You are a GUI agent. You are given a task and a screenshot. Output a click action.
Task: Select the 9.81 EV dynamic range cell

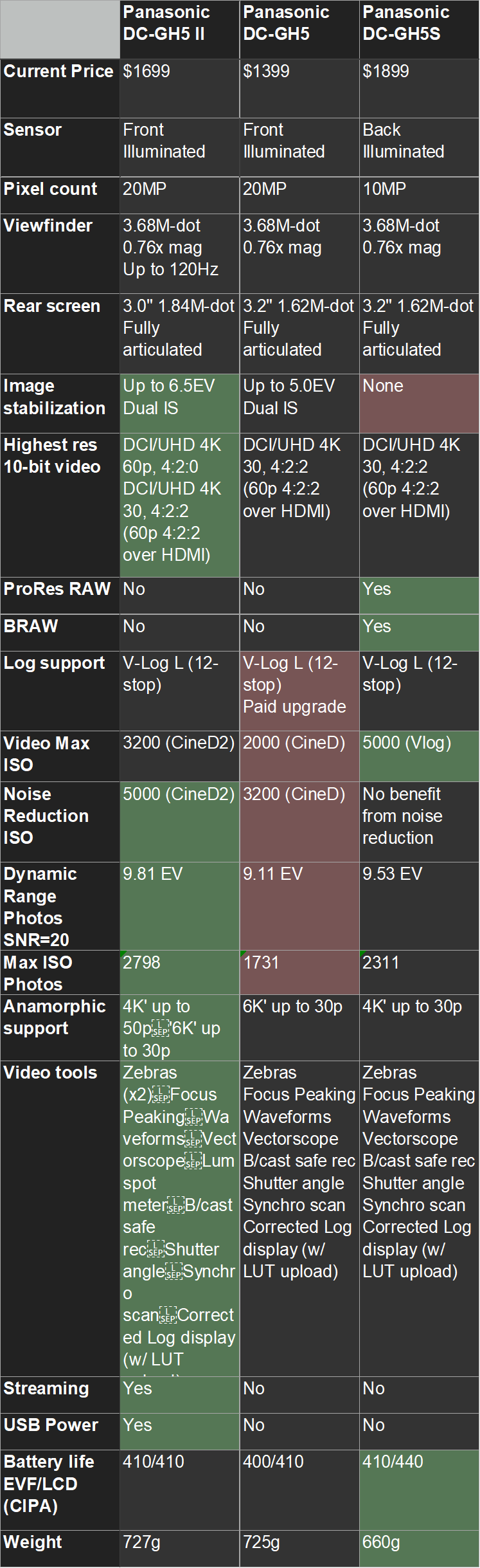[179, 906]
